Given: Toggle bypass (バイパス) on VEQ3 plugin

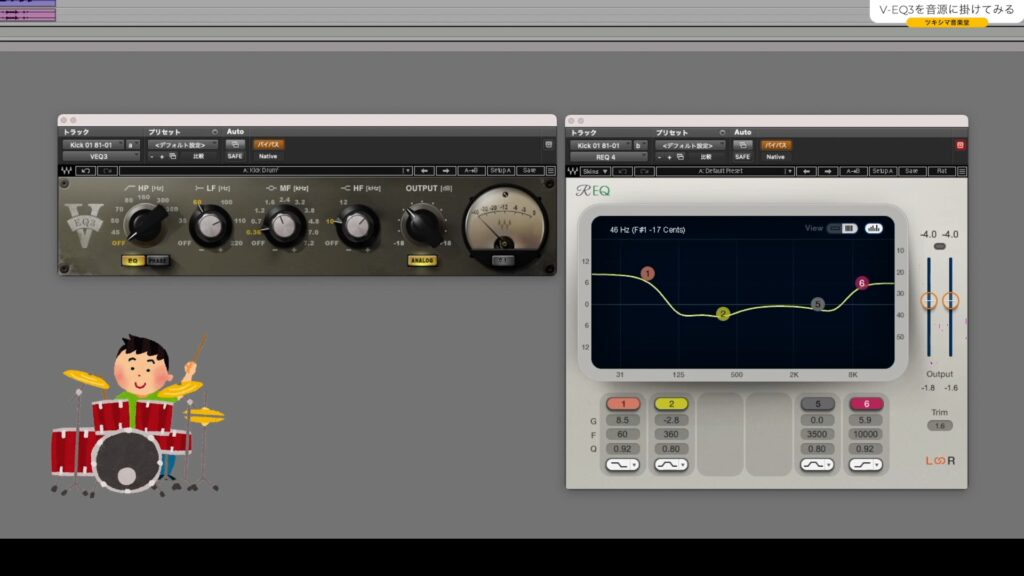Looking at the screenshot, I should coord(268,144).
